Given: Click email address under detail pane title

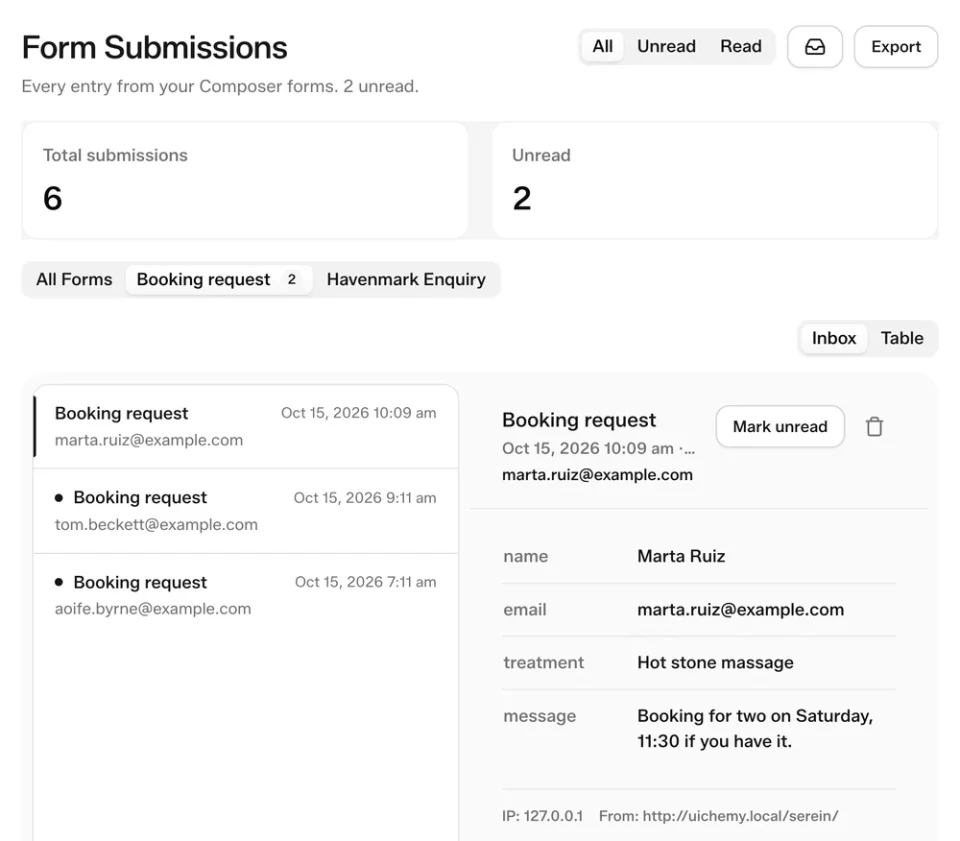Looking at the screenshot, I should click(x=597, y=475).
